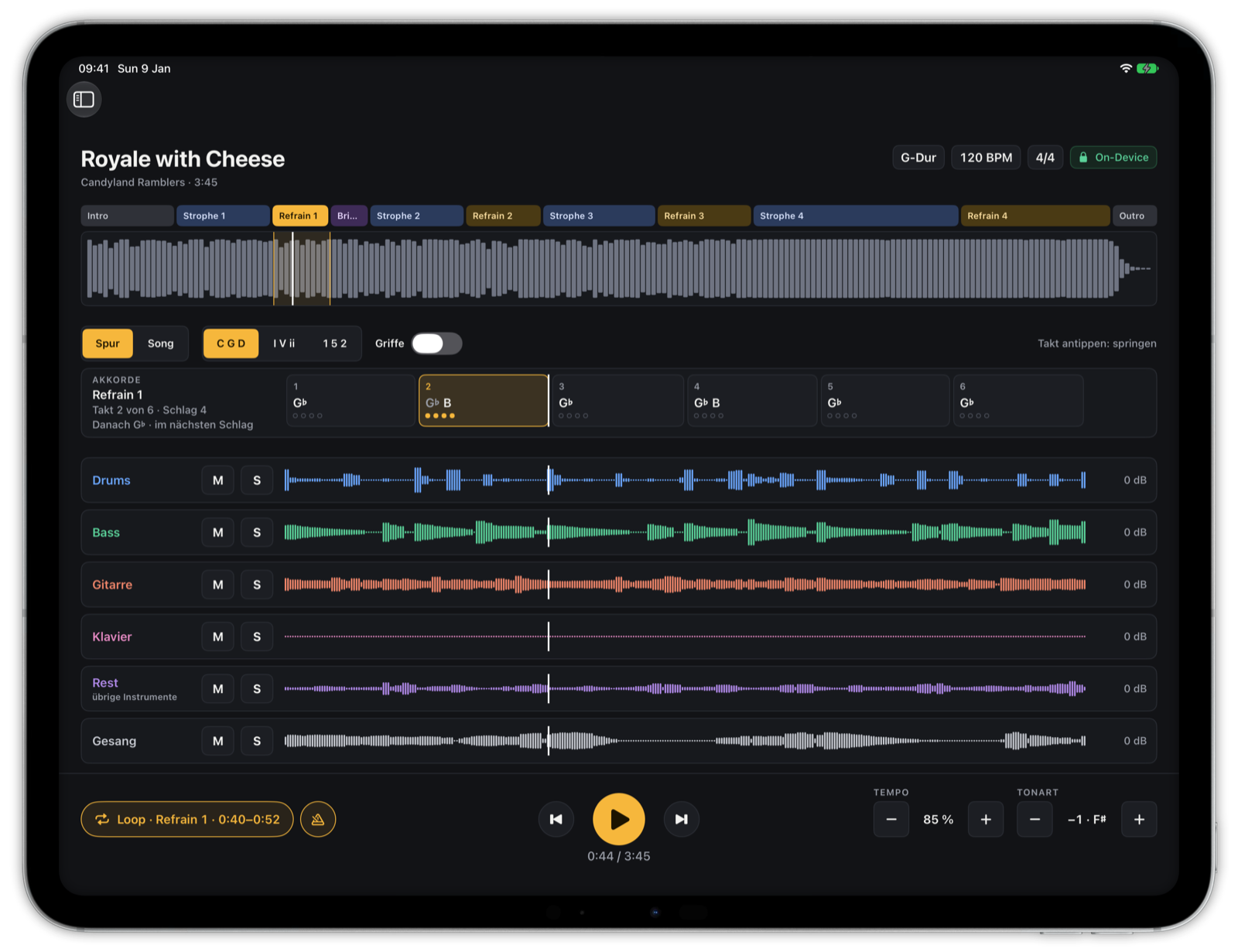Select I V ii roman numeral notation

pyautogui.click(x=284, y=343)
